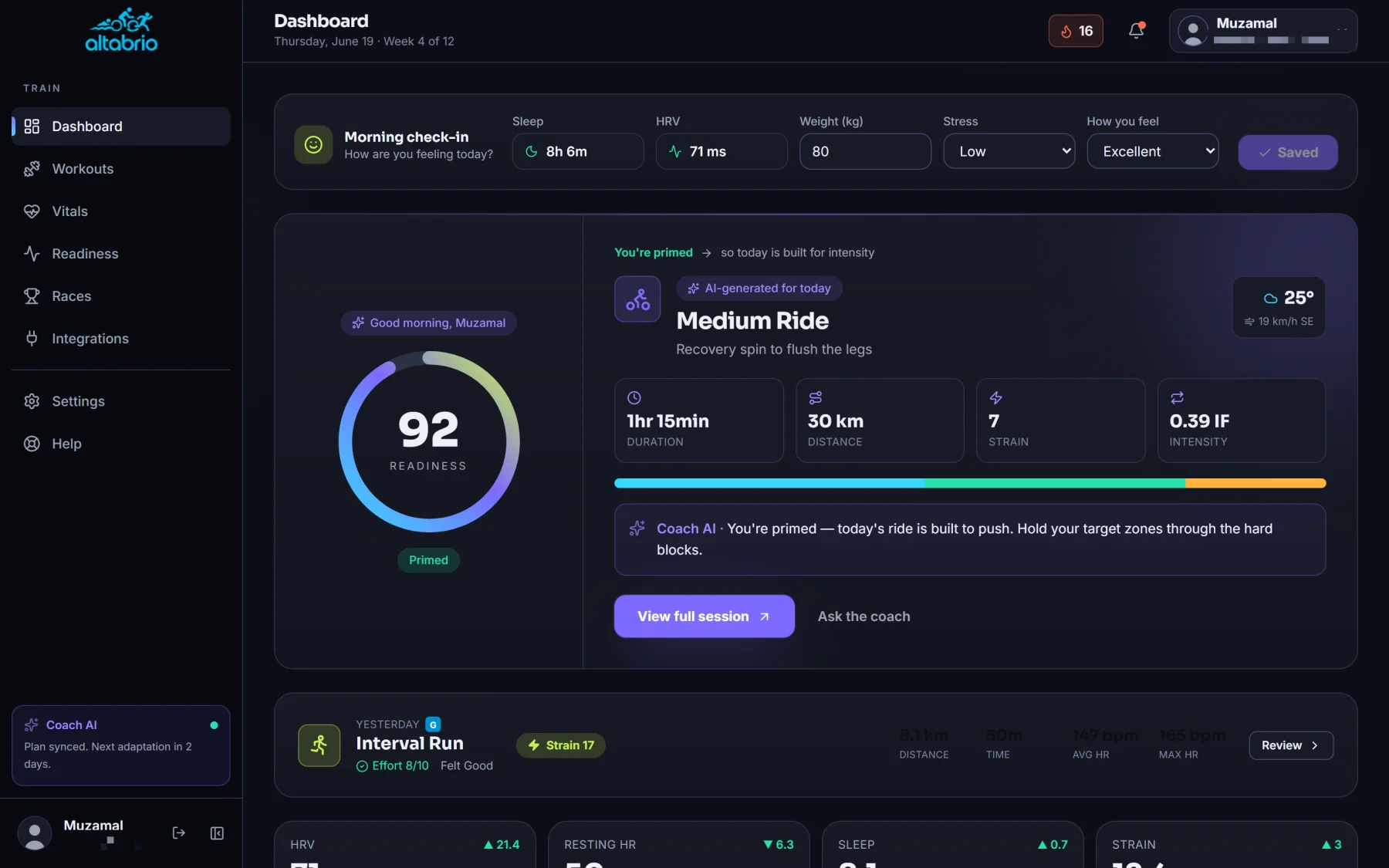Open the How you feel dropdown
The width and height of the screenshot is (1389, 868).
tap(1152, 151)
